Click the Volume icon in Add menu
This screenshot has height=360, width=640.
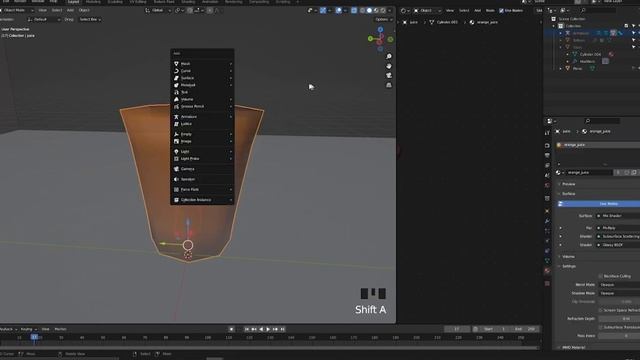tap(176, 99)
